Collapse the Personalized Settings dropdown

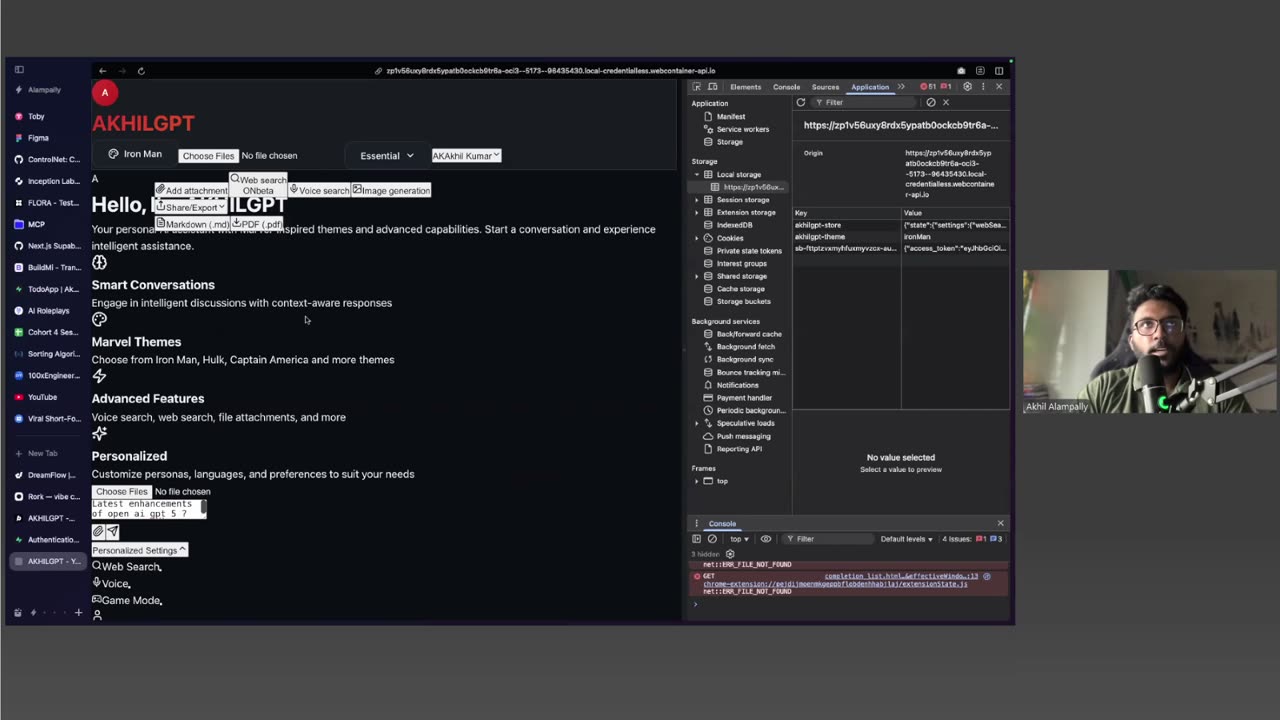(x=139, y=550)
